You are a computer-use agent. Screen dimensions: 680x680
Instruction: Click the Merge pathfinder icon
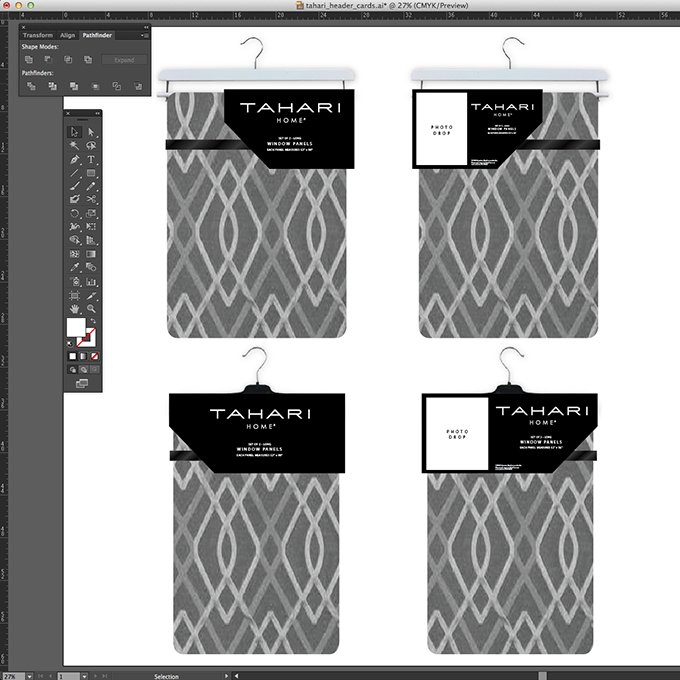tap(74, 86)
